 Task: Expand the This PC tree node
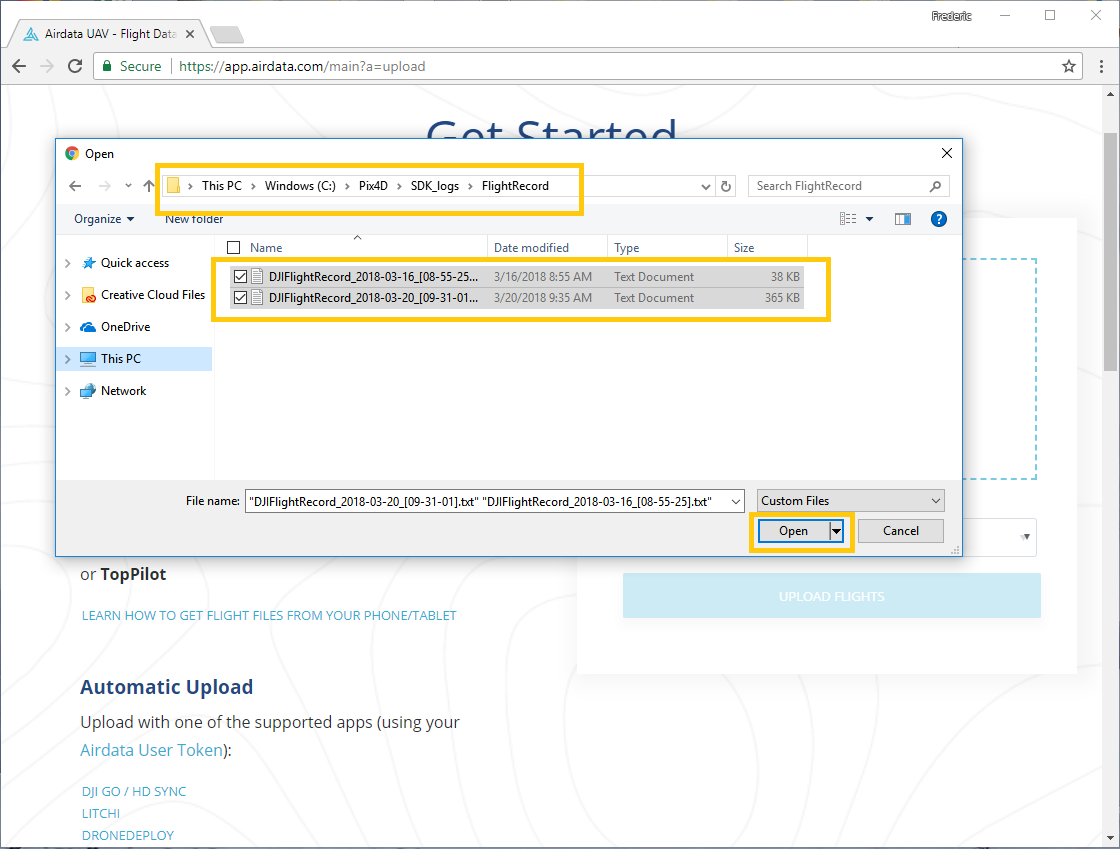(68, 359)
